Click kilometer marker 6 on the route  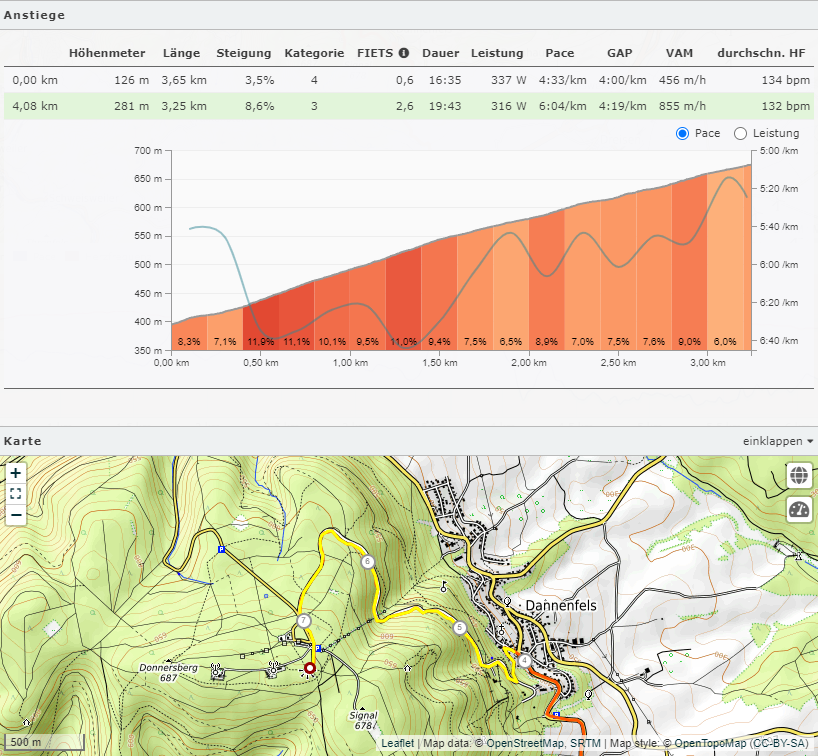click(x=368, y=562)
